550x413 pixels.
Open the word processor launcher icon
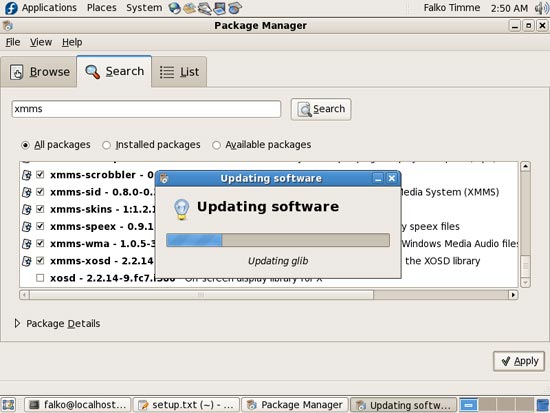click(x=204, y=8)
